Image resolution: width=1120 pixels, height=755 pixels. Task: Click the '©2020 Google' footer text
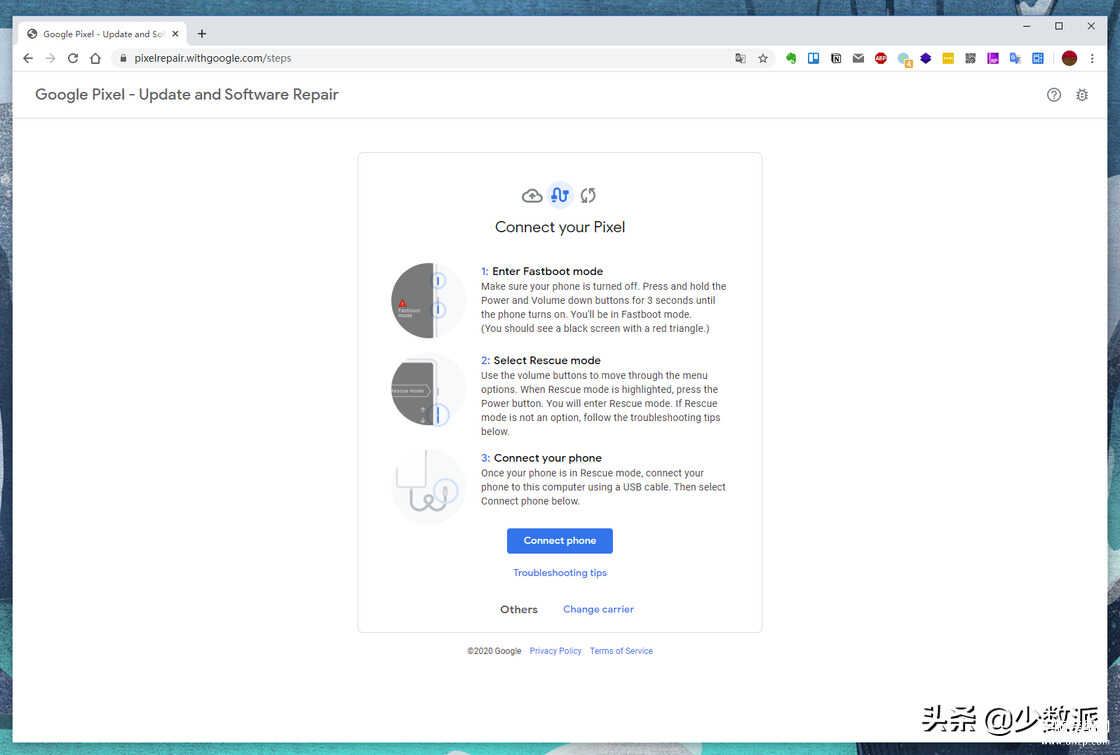(x=494, y=651)
